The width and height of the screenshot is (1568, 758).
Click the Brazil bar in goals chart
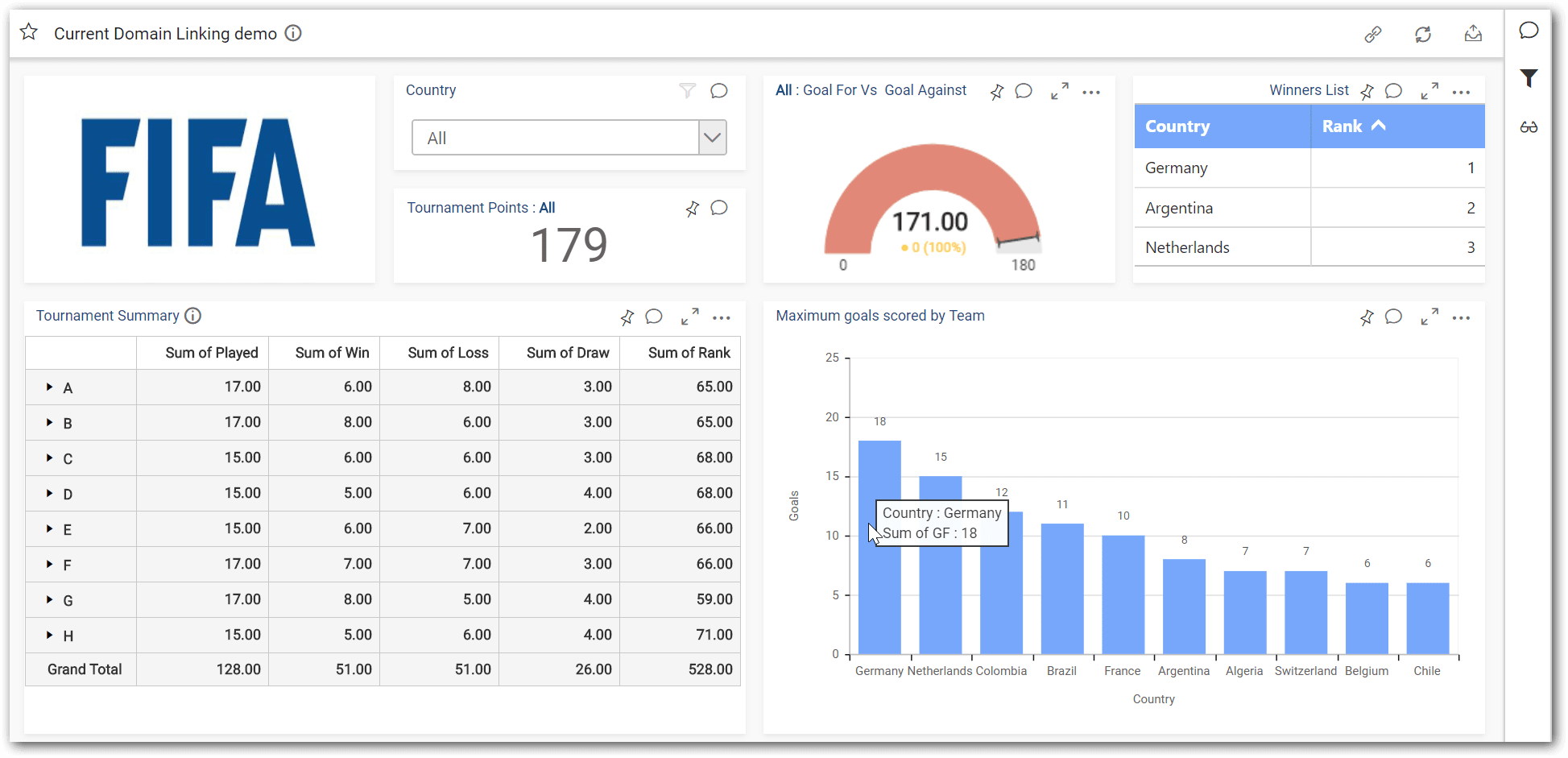coord(1062,589)
